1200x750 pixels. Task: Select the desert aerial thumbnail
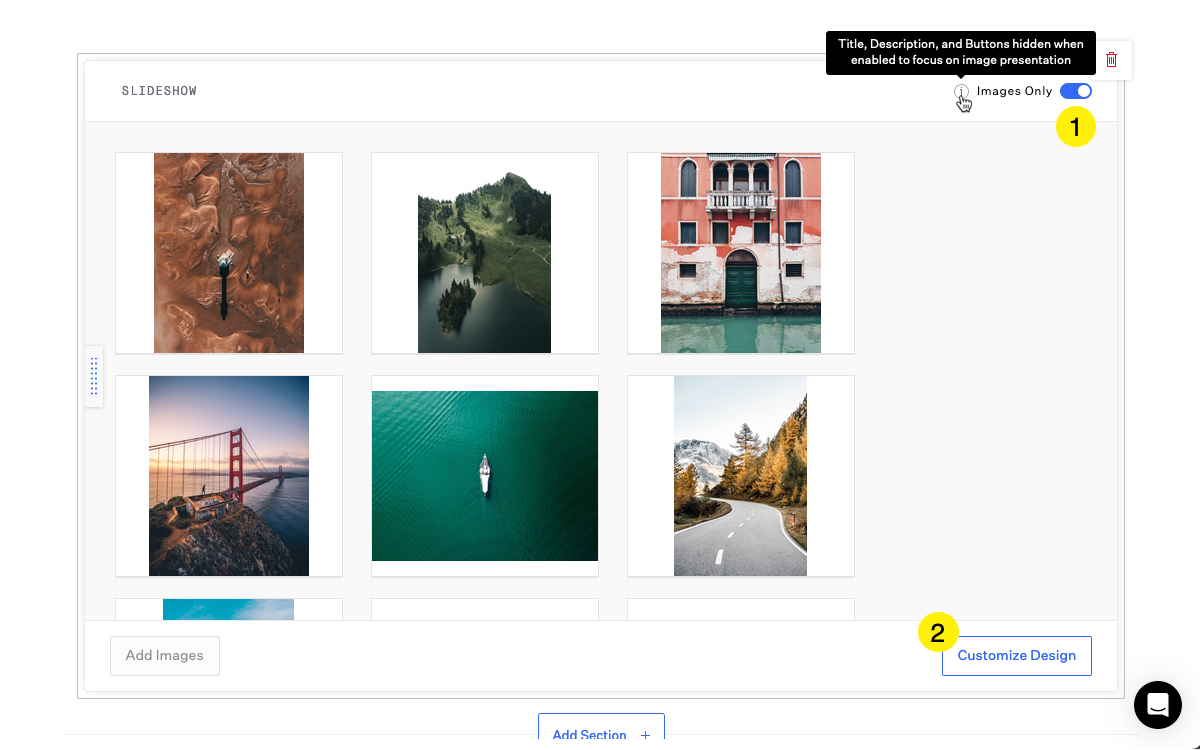click(x=229, y=253)
